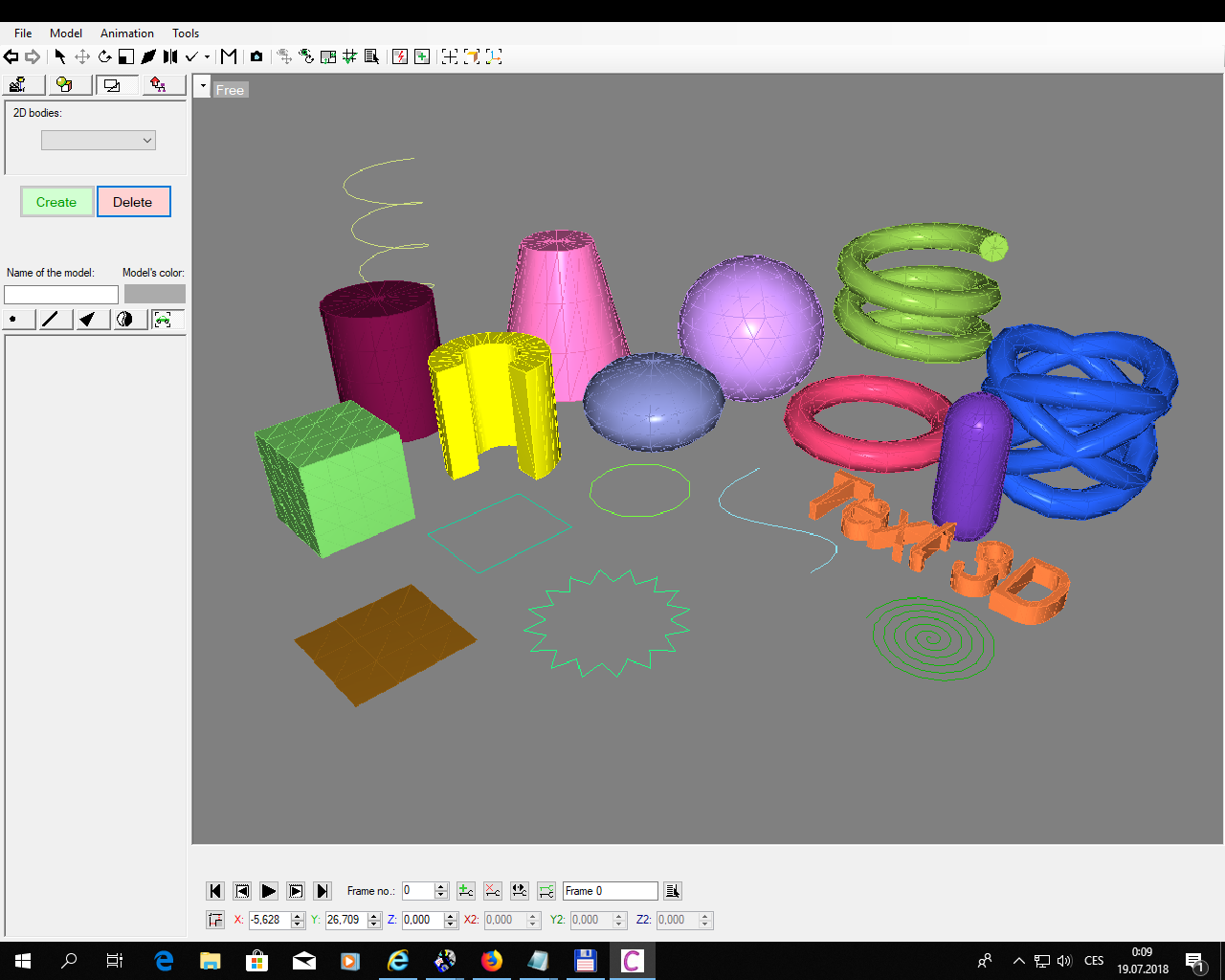Select the arrow pointer tool
This screenshot has width=1225, height=980.
point(60,56)
